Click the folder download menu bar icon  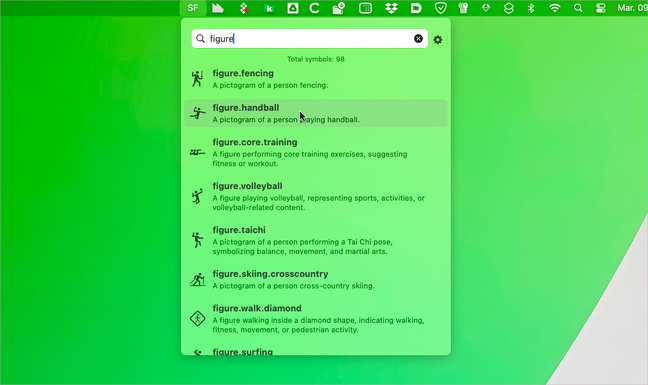click(x=338, y=8)
